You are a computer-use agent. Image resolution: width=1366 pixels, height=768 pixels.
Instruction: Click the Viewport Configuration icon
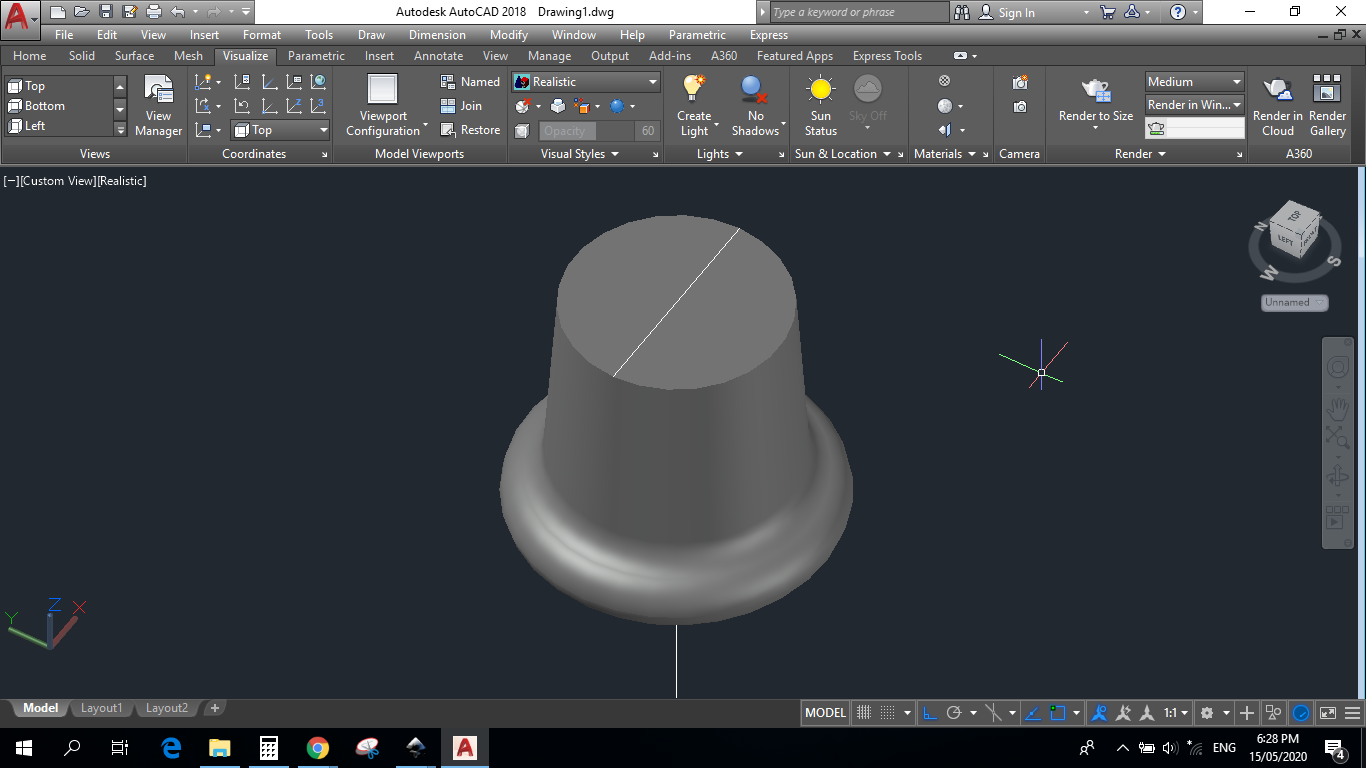pyautogui.click(x=383, y=89)
